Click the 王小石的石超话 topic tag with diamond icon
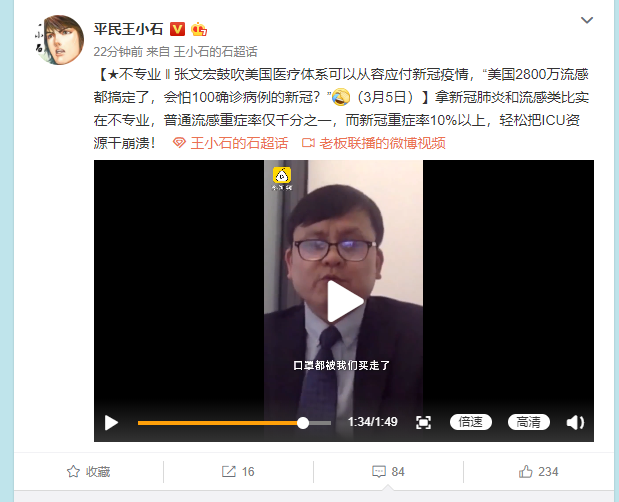Viewport: 619px width, 502px height. click(231, 143)
